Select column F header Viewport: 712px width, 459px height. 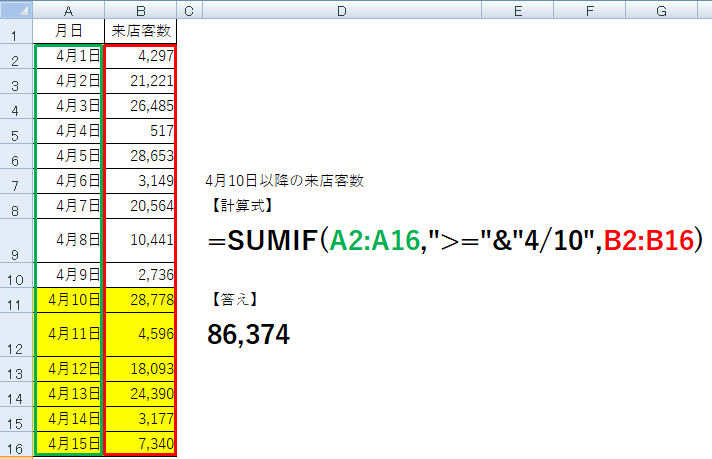click(x=589, y=10)
